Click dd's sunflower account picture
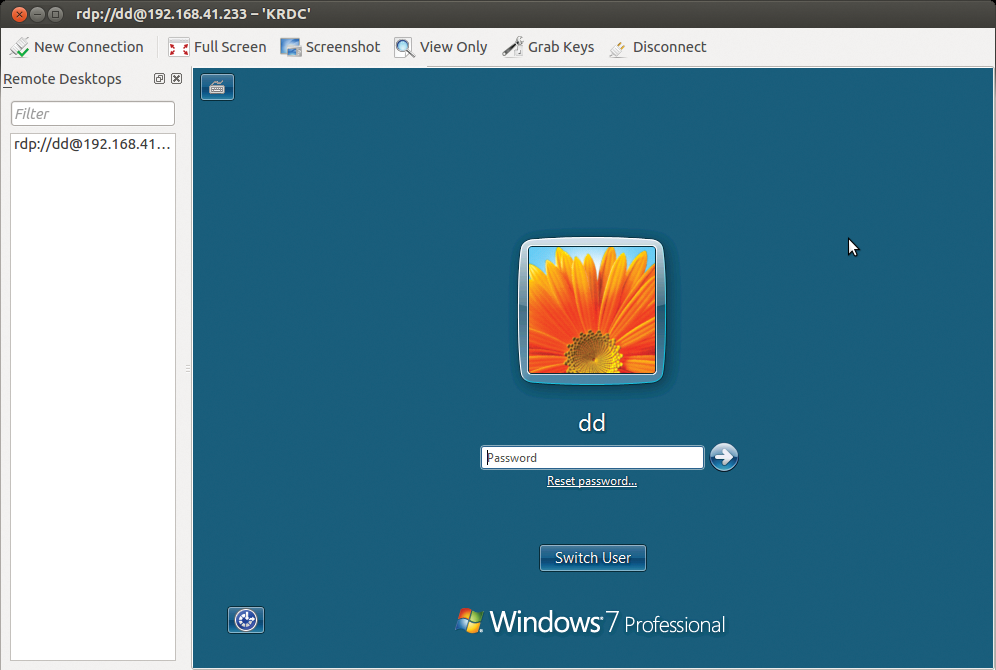Screen dimensions: 996x670 [x=591, y=311]
